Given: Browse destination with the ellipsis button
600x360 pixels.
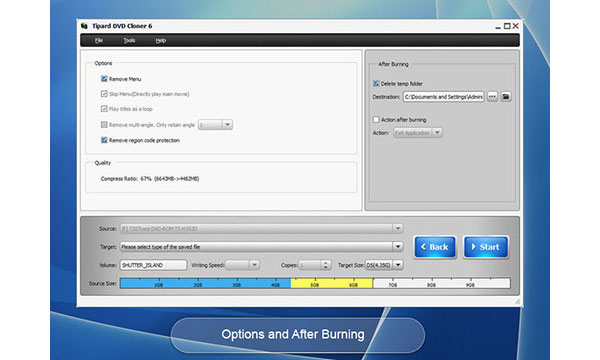Looking at the screenshot, I should coord(492,97).
